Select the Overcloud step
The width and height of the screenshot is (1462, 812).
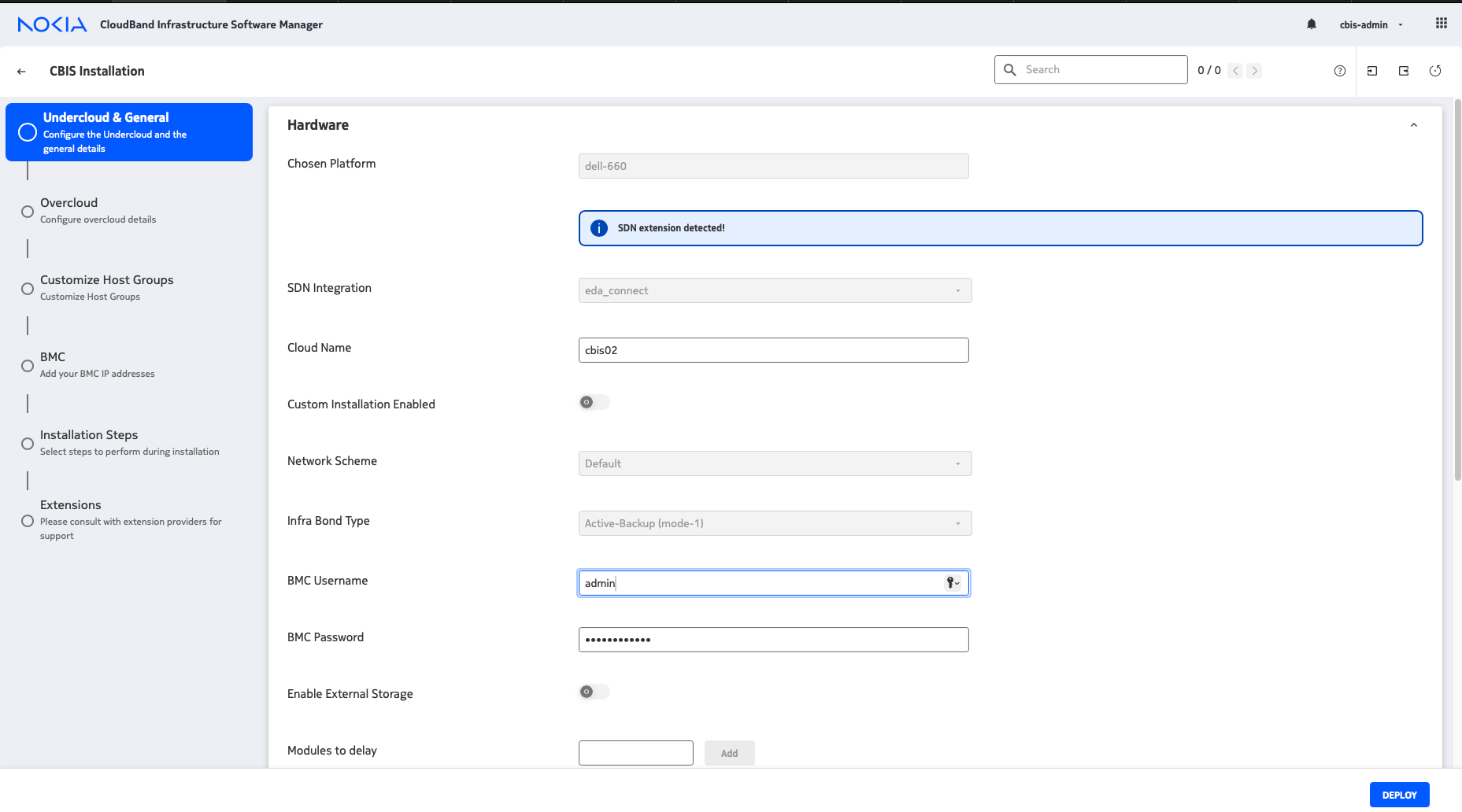pyautogui.click(x=98, y=210)
